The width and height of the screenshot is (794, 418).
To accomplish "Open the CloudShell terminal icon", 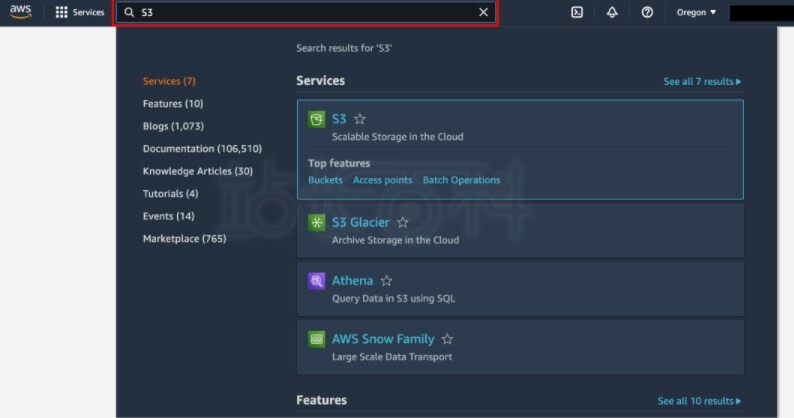I will pyautogui.click(x=577, y=12).
